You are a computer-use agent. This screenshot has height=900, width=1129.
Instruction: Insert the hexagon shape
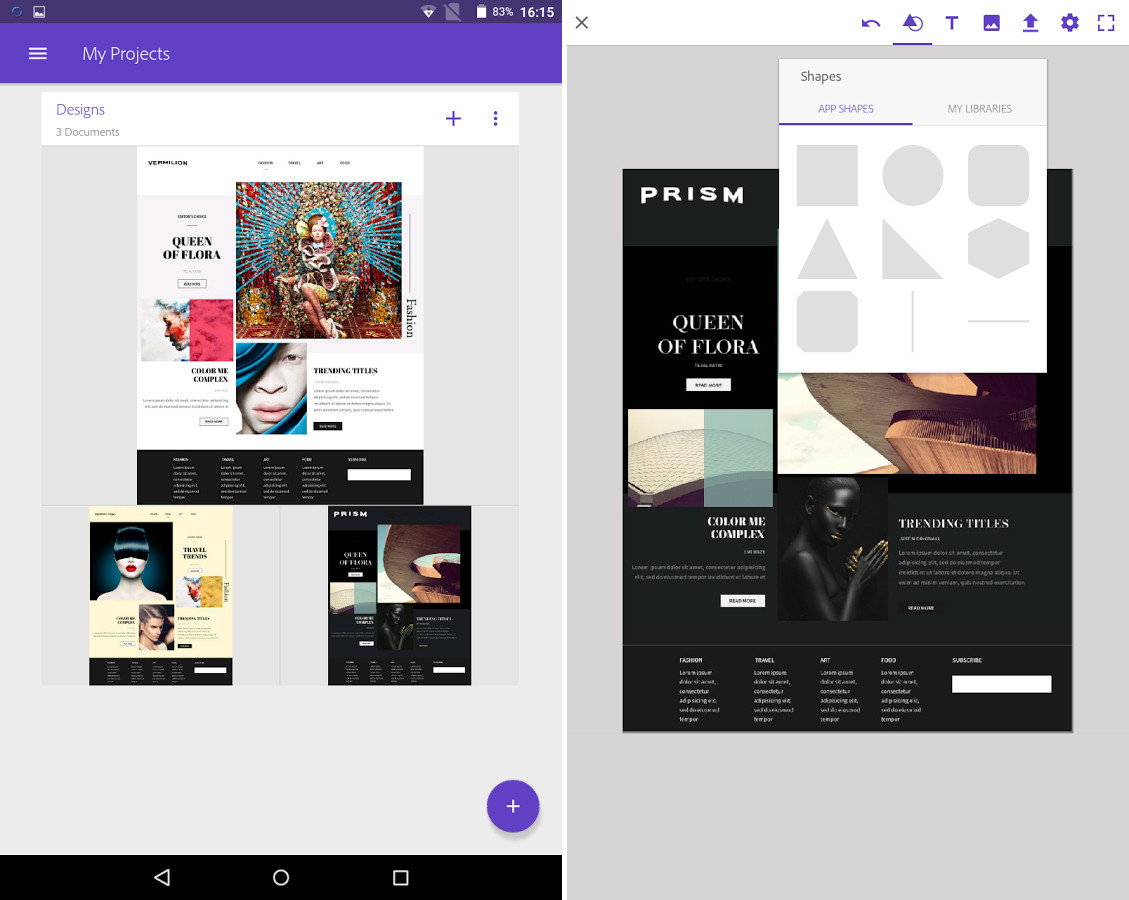pyautogui.click(x=998, y=249)
